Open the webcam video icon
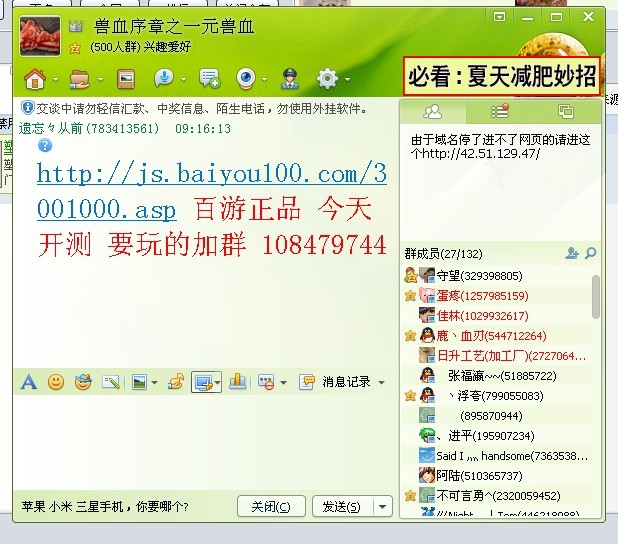This screenshot has height=544, width=618. click(x=244, y=78)
